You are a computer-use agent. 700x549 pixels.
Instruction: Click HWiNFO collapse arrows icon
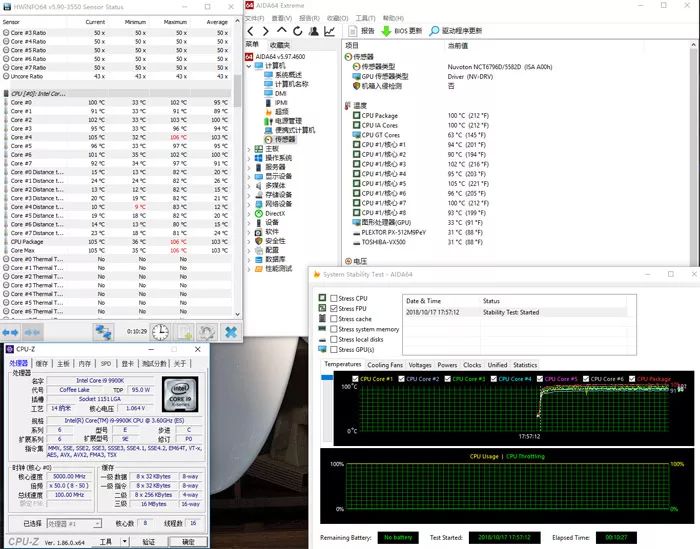(x=32, y=332)
